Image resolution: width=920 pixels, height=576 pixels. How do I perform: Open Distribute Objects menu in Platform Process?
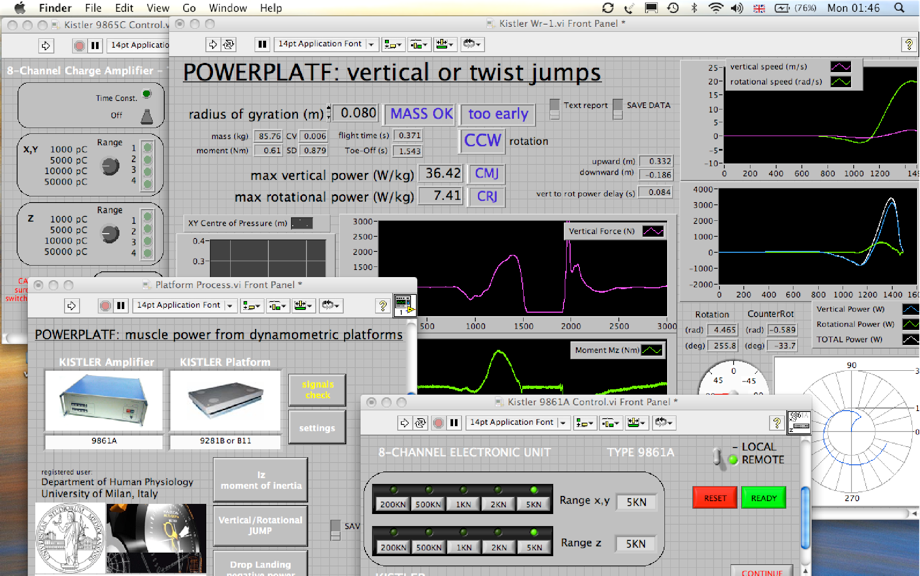(277, 306)
